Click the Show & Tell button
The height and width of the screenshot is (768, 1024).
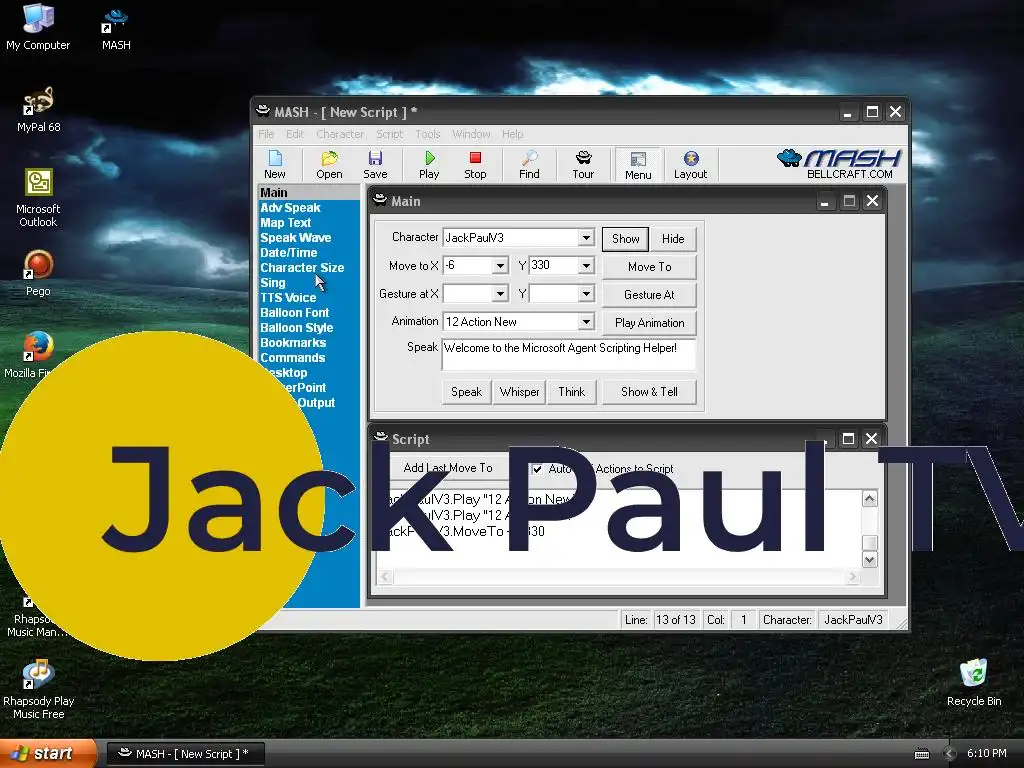[x=649, y=392]
